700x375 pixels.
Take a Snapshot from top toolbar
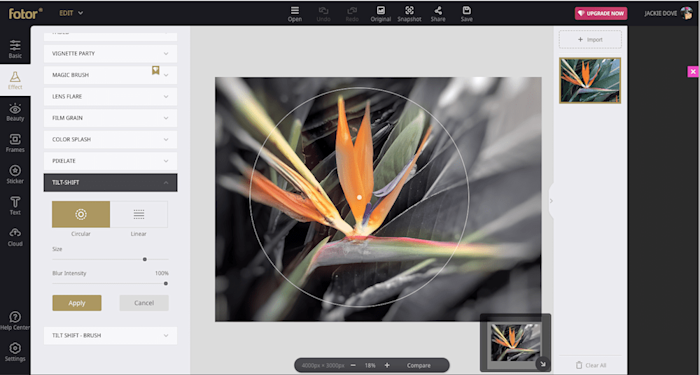pyautogui.click(x=409, y=14)
